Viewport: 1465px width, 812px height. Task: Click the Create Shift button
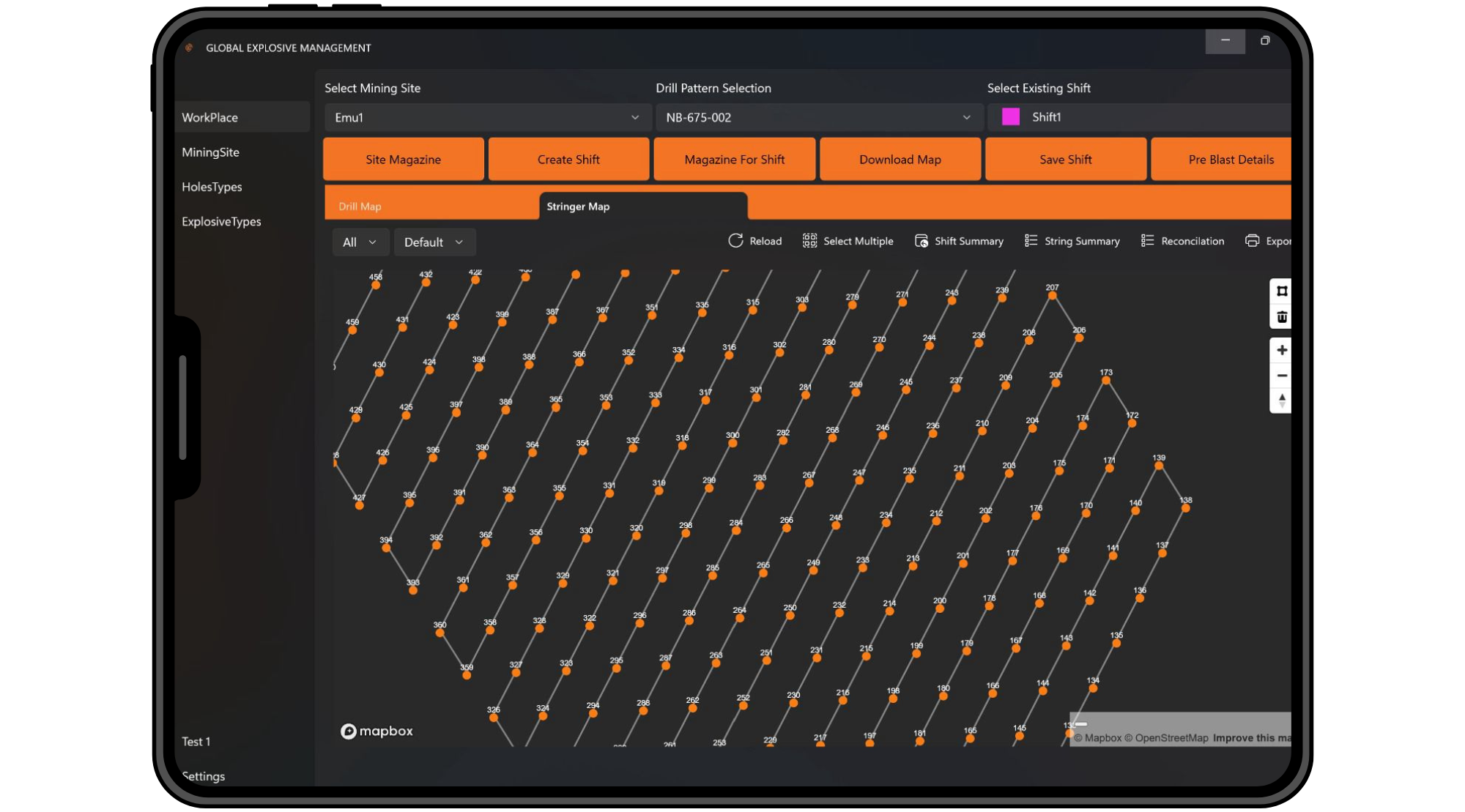[x=568, y=159]
